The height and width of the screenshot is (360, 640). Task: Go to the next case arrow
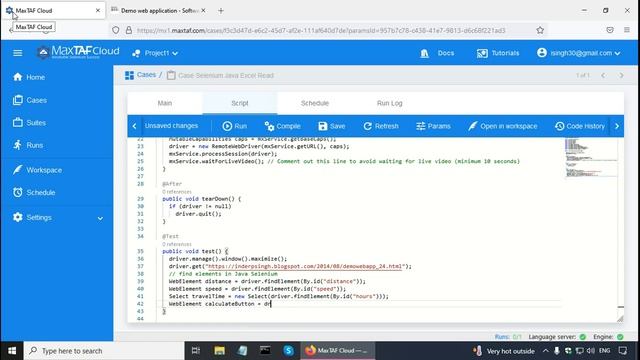621,76
